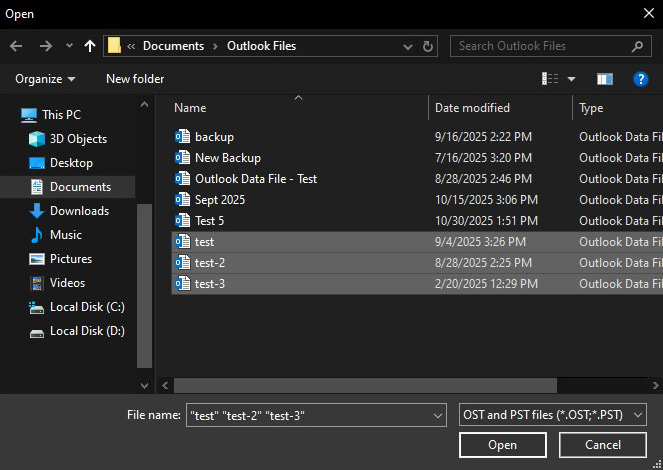
Task: Click the Open button
Action: (502, 445)
